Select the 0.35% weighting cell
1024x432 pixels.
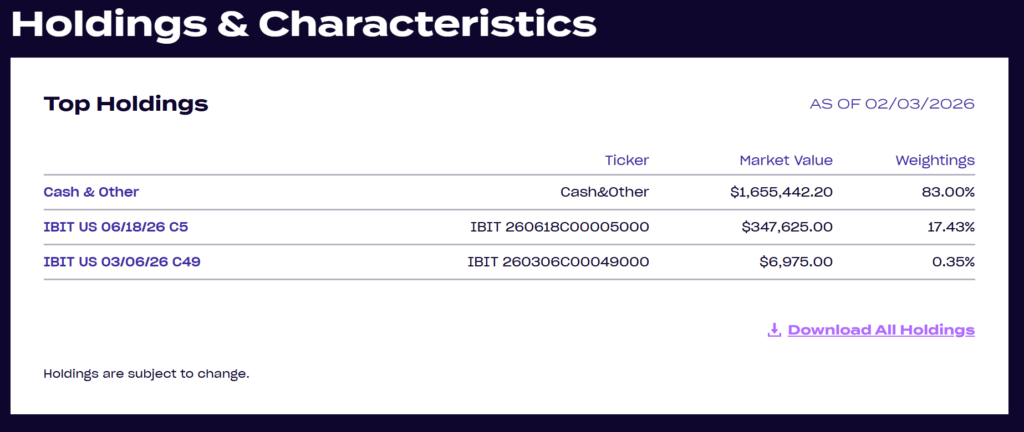pos(952,262)
